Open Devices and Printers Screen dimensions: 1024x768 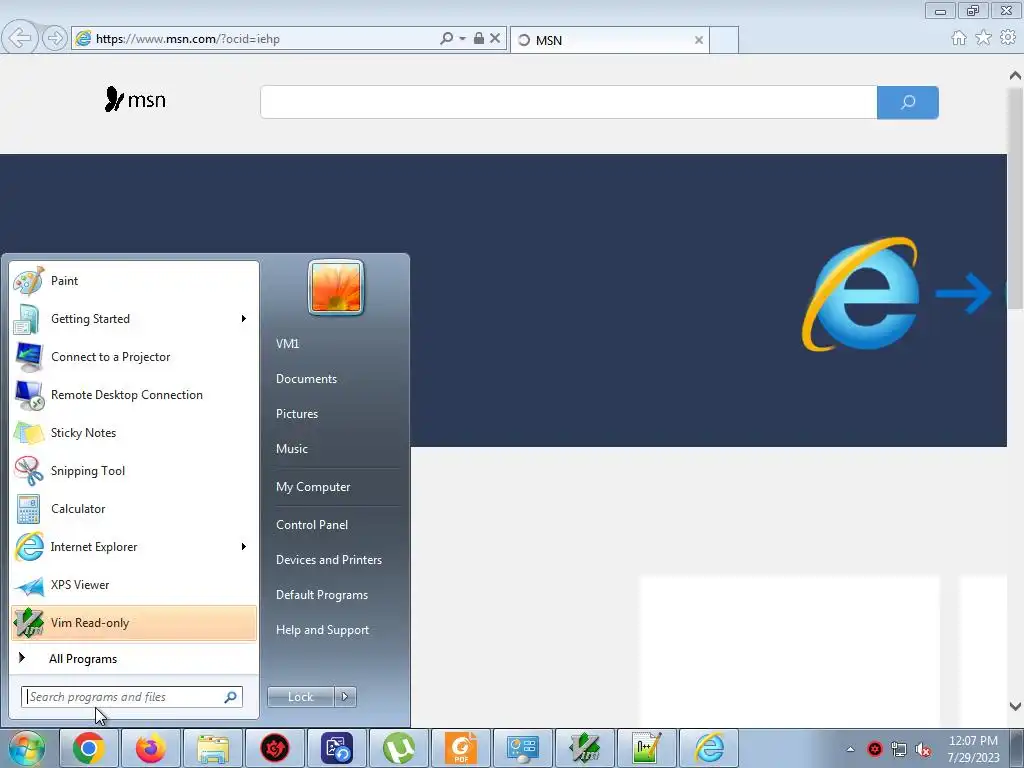pos(328,560)
